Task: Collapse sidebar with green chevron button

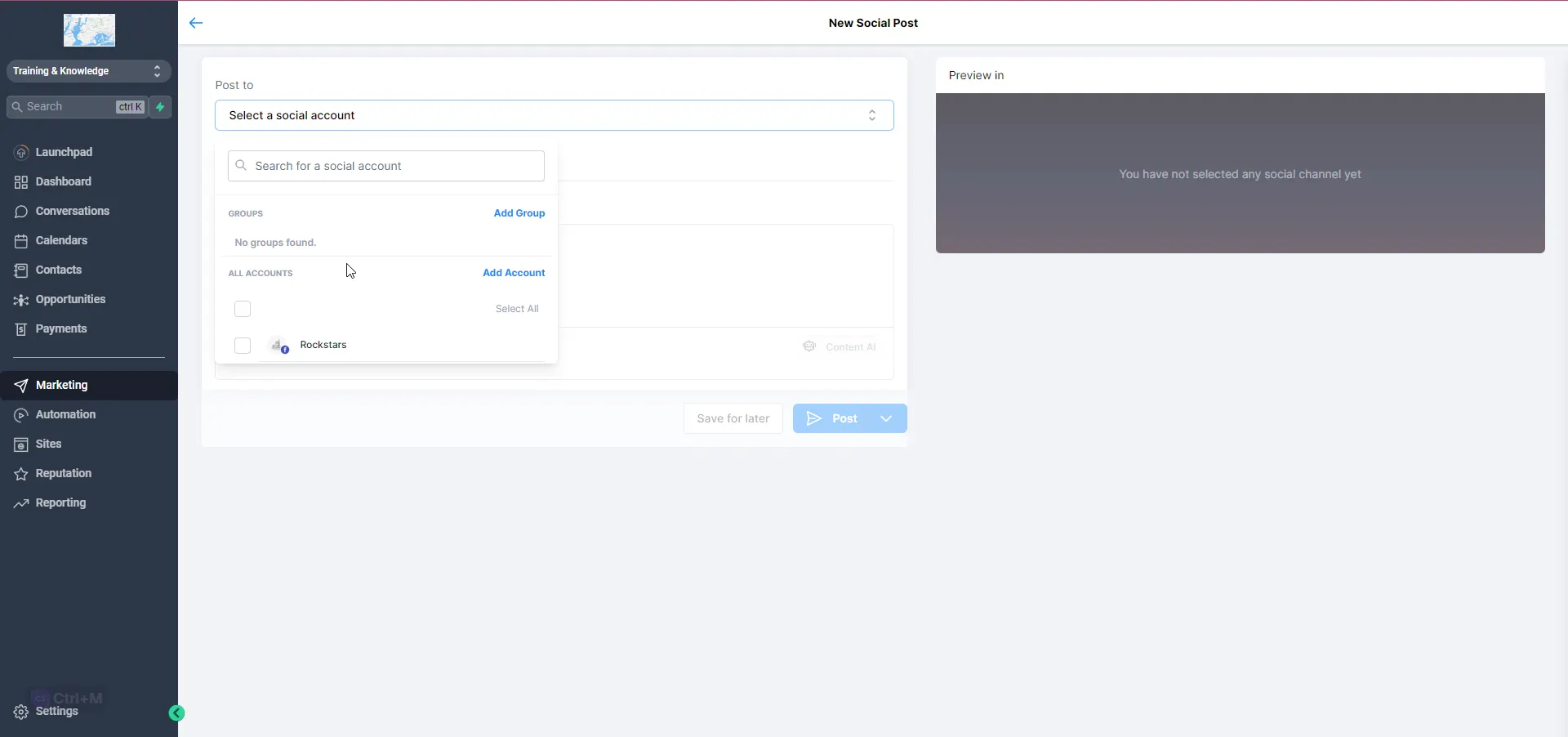Action: coord(176,713)
